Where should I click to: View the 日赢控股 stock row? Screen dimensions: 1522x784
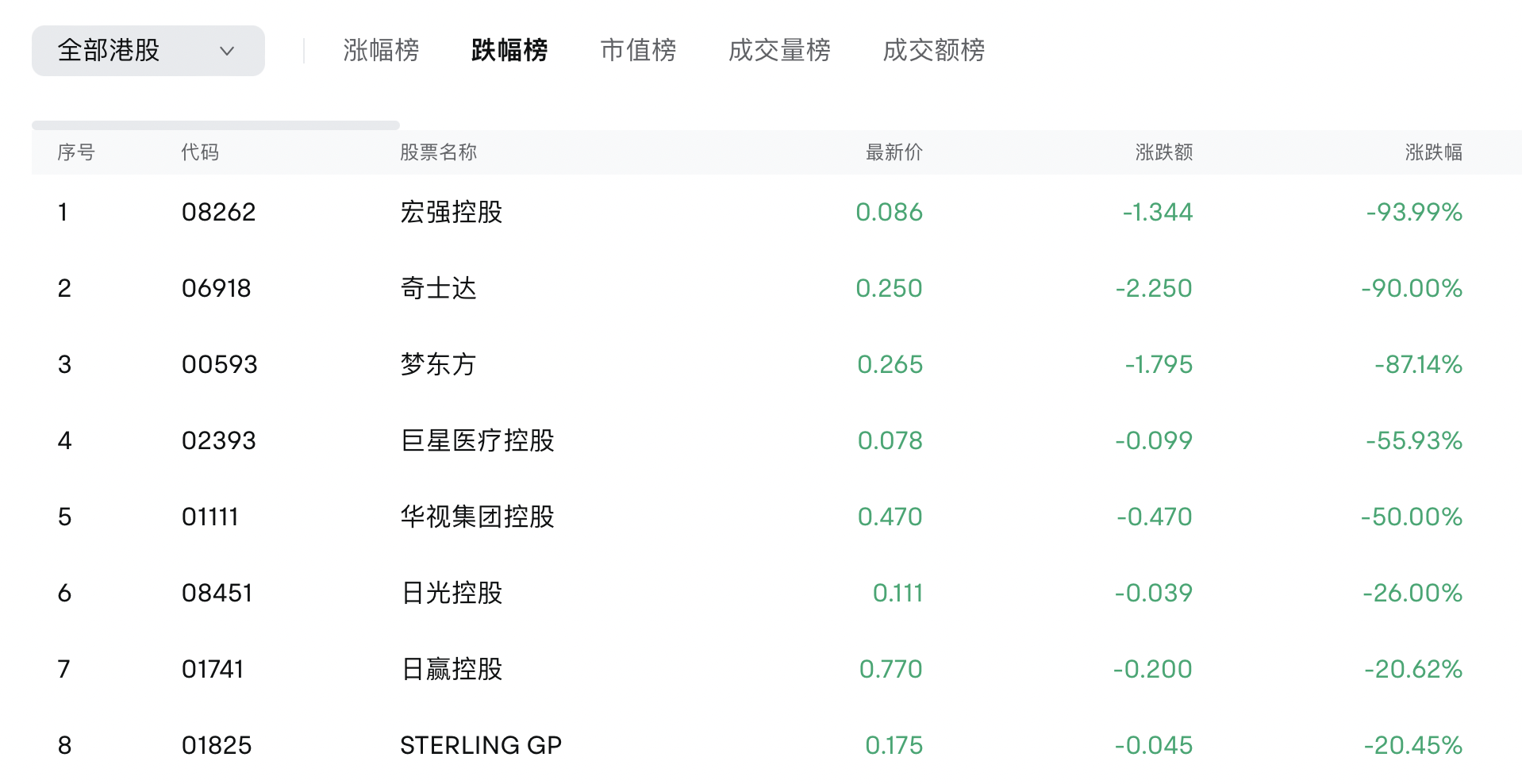[x=451, y=670]
